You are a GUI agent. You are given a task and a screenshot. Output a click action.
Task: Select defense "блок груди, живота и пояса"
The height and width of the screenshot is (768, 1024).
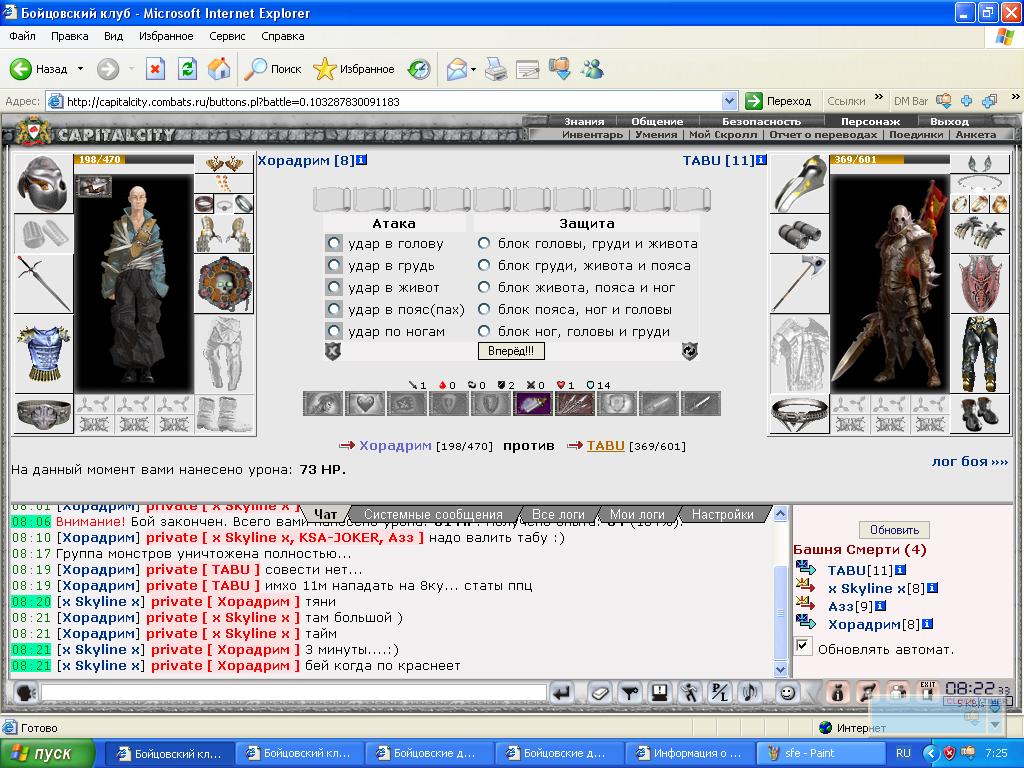coord(484,265)
